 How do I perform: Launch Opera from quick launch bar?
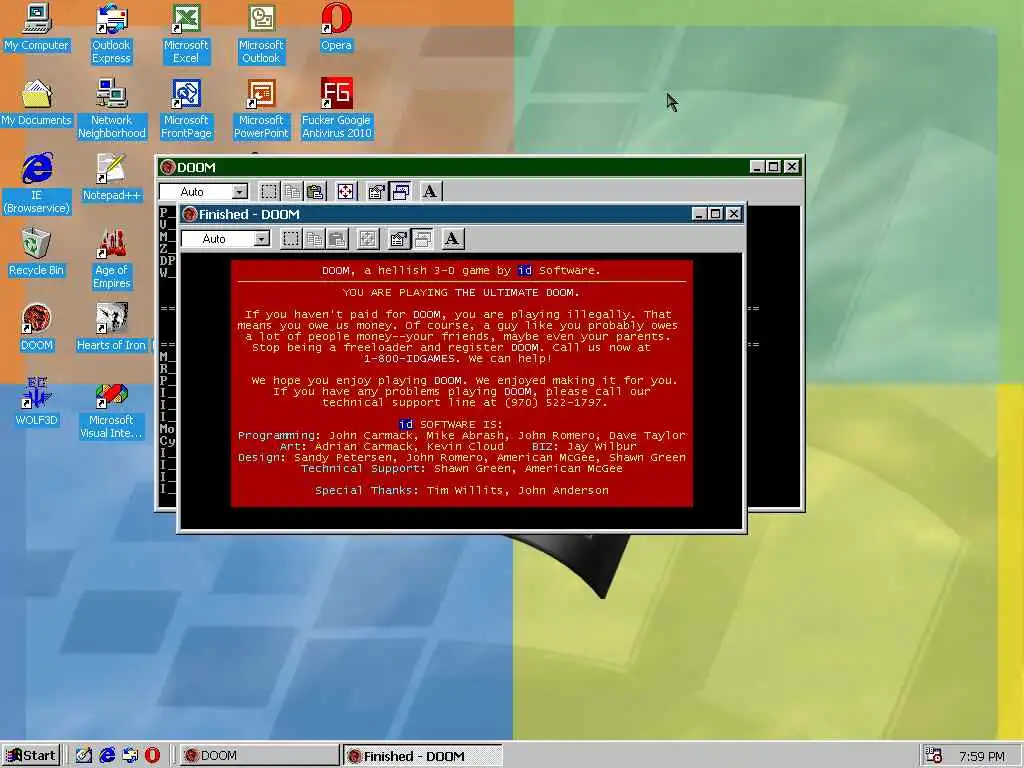click(152, 756)
